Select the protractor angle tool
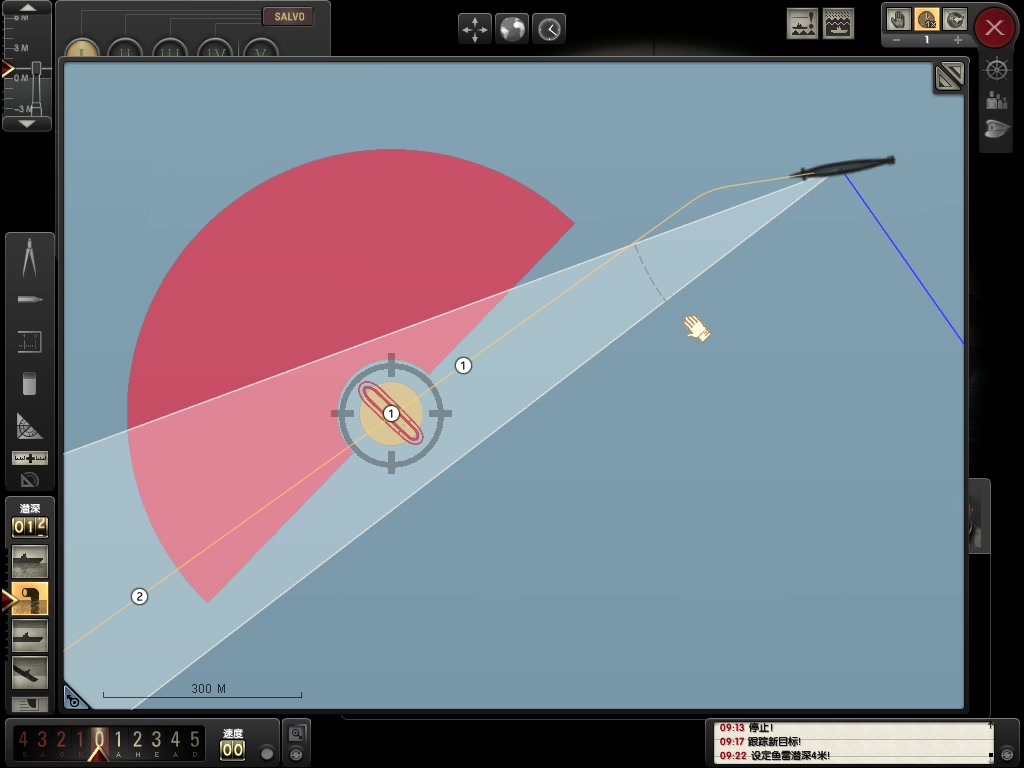The width and height of the screenshot is (1024, 768). (29, 425)
